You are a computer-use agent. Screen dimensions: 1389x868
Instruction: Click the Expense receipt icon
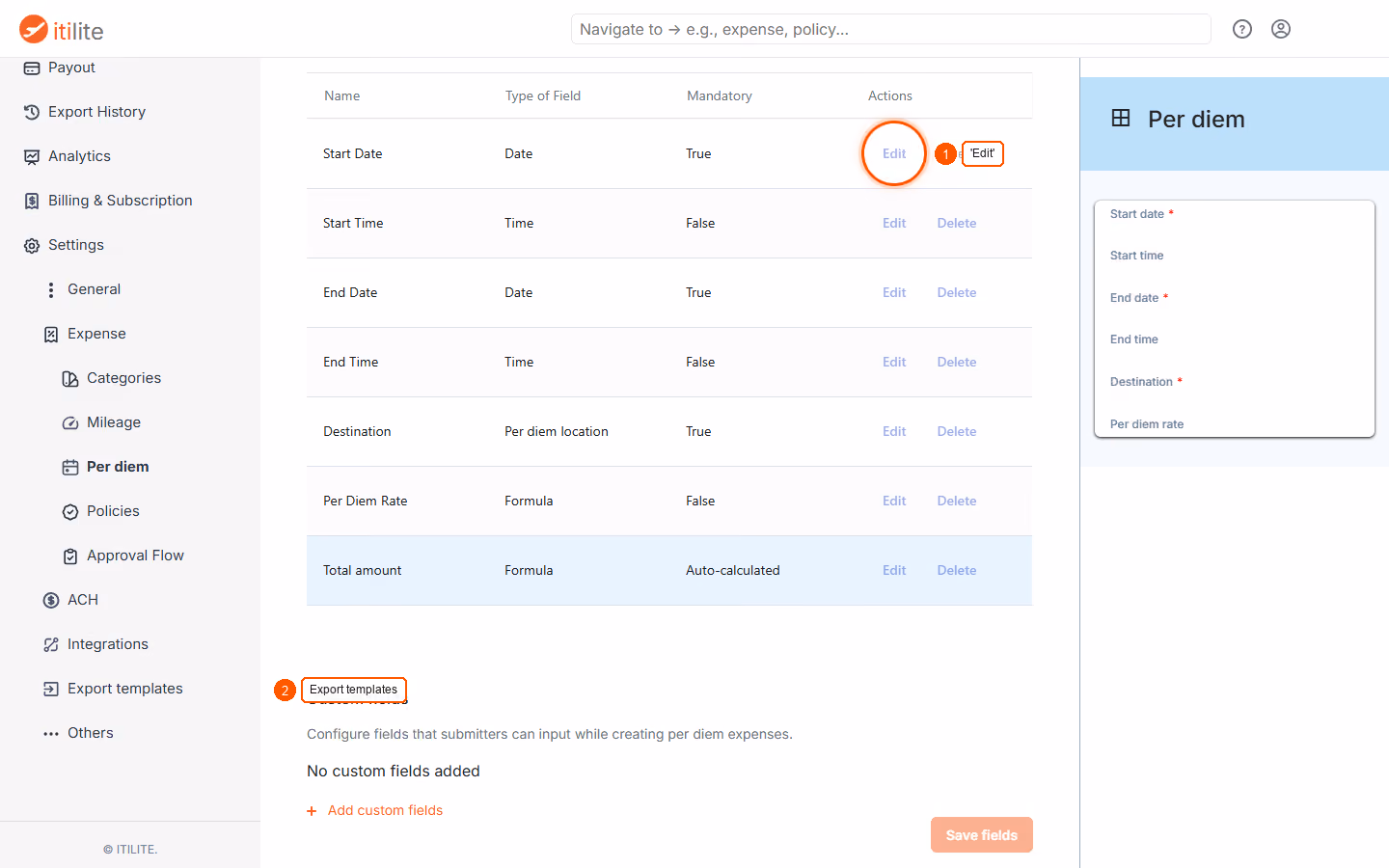click(x=51, y=334)
